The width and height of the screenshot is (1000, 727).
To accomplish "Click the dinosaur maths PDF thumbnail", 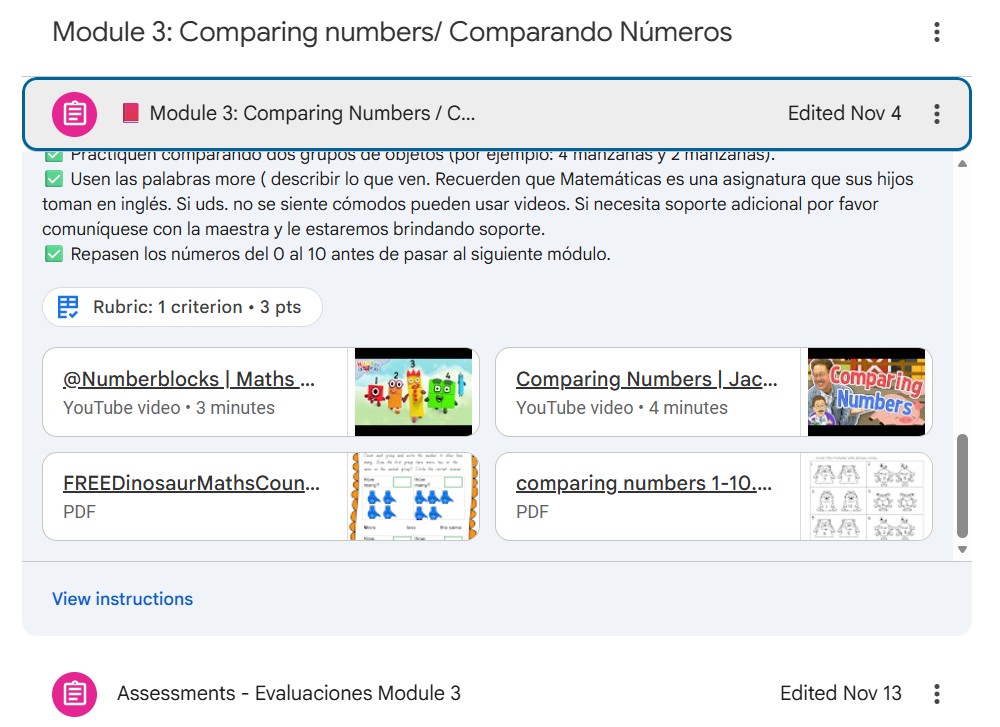I will [413, 496].
